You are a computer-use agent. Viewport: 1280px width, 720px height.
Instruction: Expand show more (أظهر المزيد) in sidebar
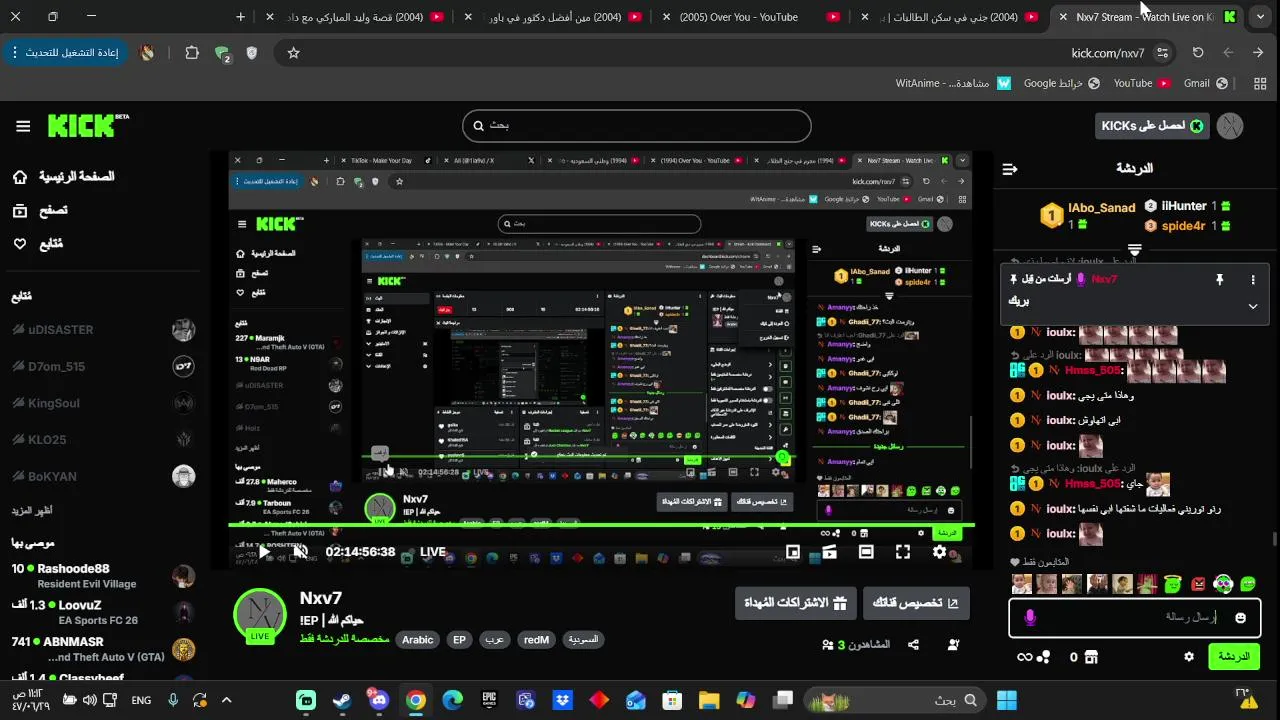[33, 511]
